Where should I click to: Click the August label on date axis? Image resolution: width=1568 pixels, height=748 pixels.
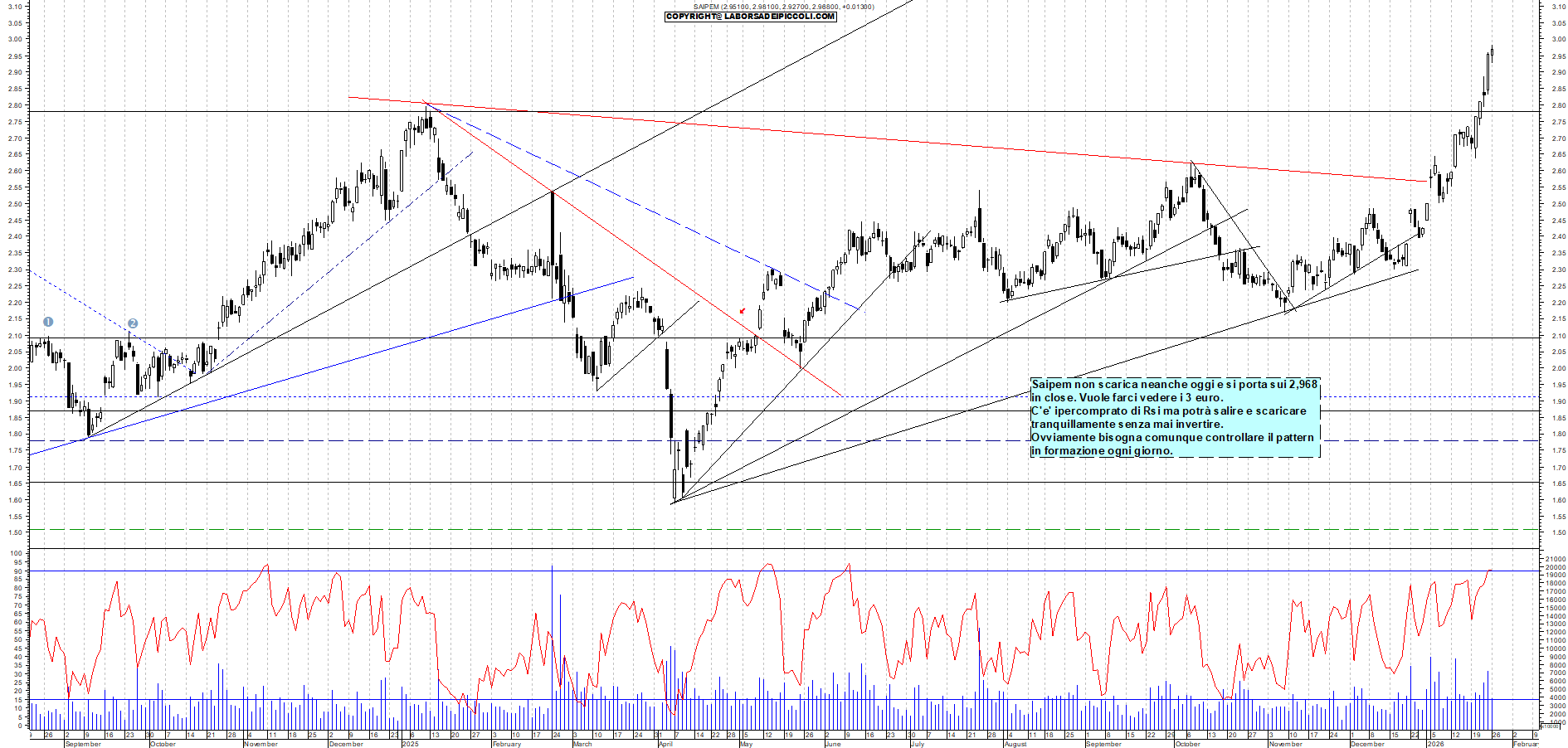coord(1015,744)
